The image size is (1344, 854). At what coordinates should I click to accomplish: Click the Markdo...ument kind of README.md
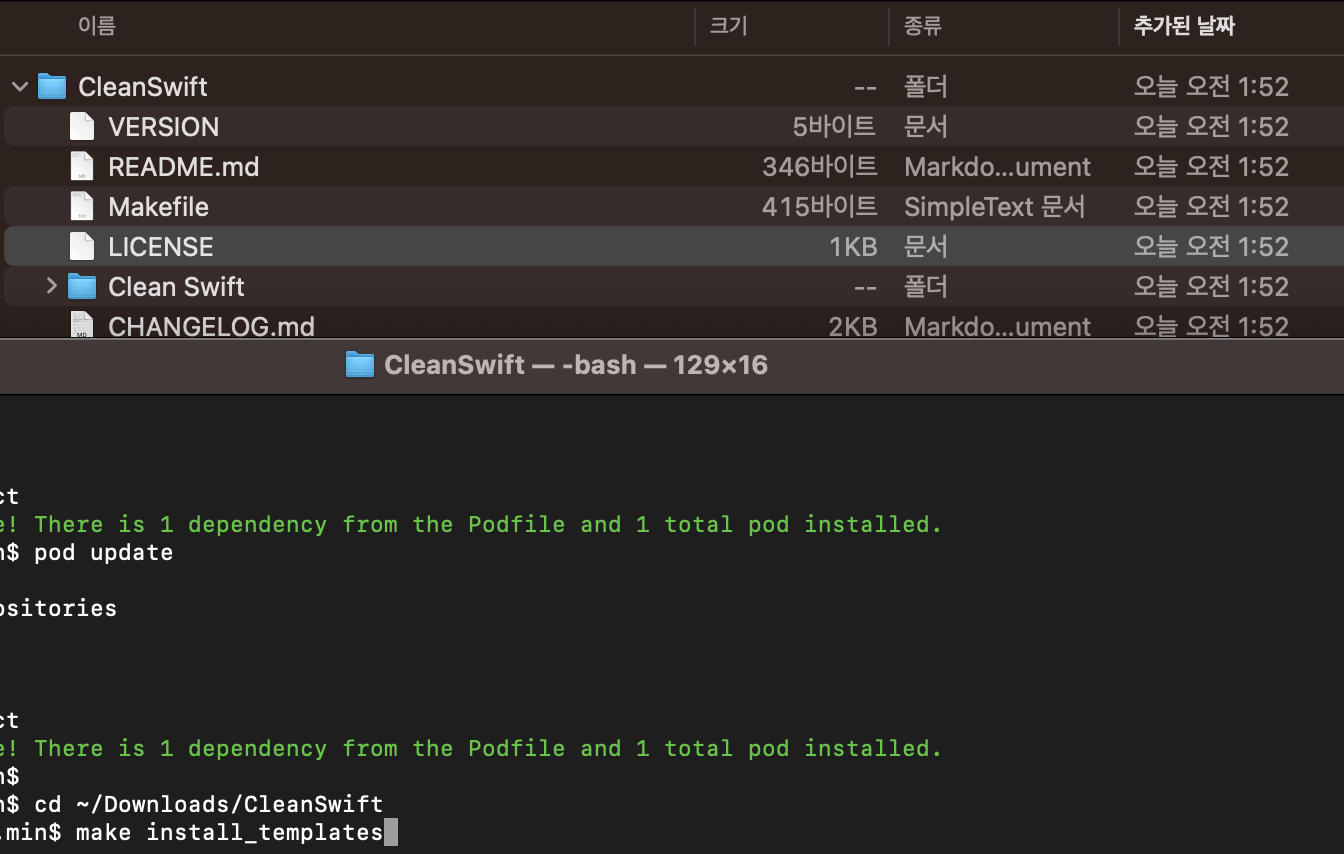997,167
